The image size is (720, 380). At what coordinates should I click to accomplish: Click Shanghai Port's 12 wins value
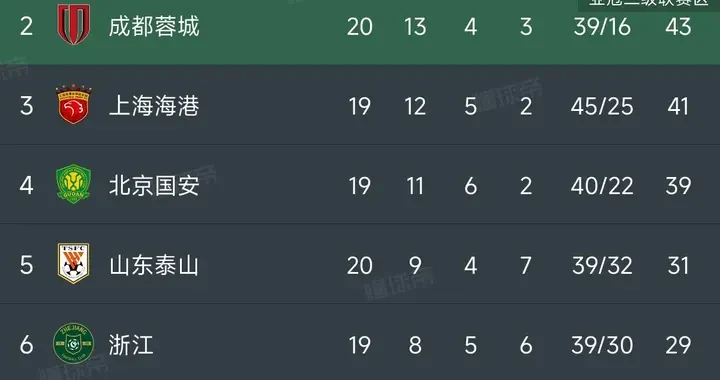coord(415,106)
